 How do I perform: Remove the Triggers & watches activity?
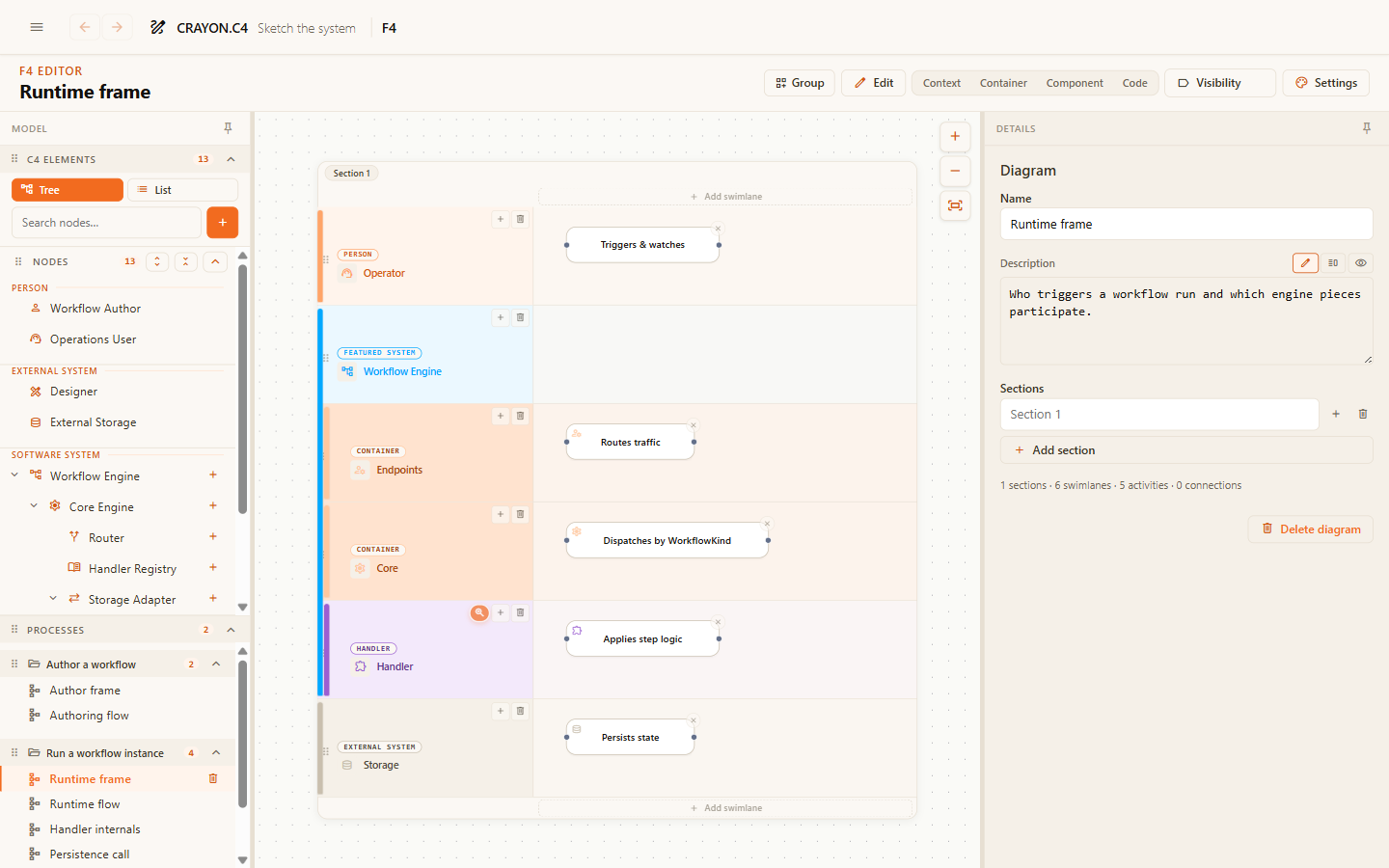pos(718,229)
